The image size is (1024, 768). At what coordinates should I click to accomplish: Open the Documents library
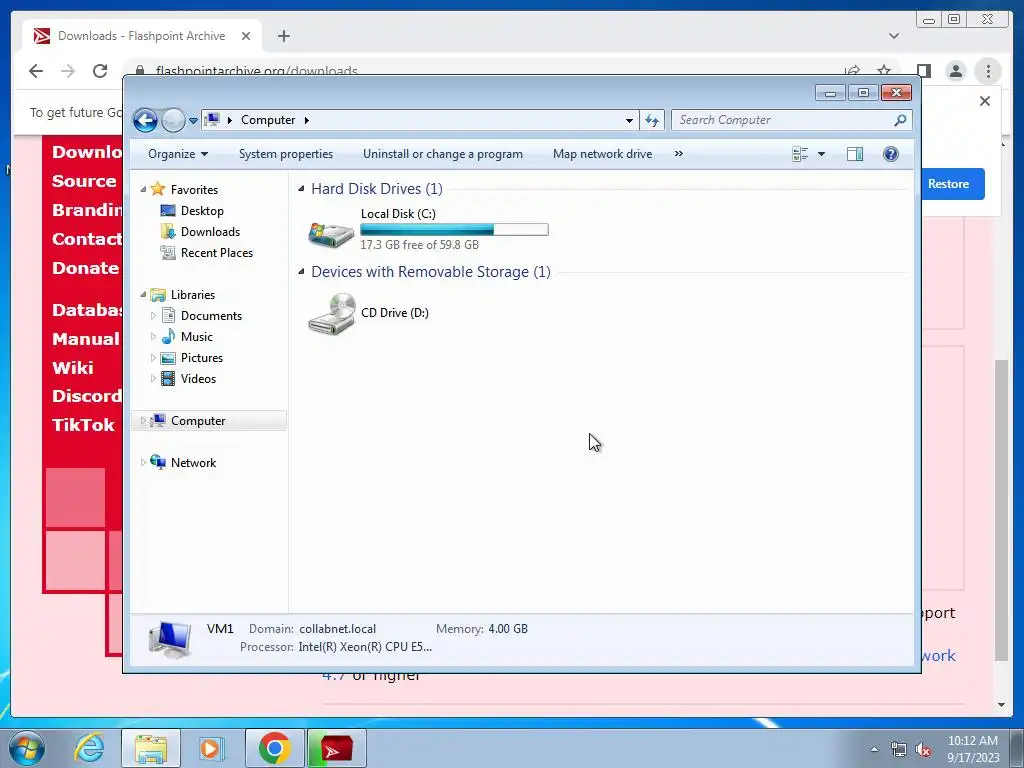click(x=211, y=316)
